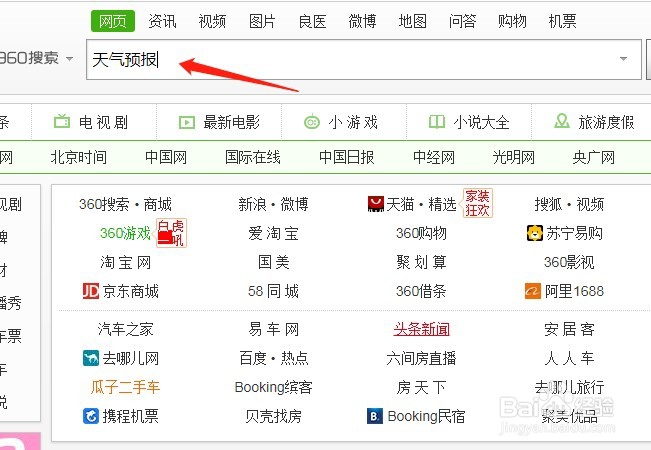Click the 家装狂欢 badge next to 天猫精选
The width and height of the screenshot is (651, 450).
(x=477, y=203)
